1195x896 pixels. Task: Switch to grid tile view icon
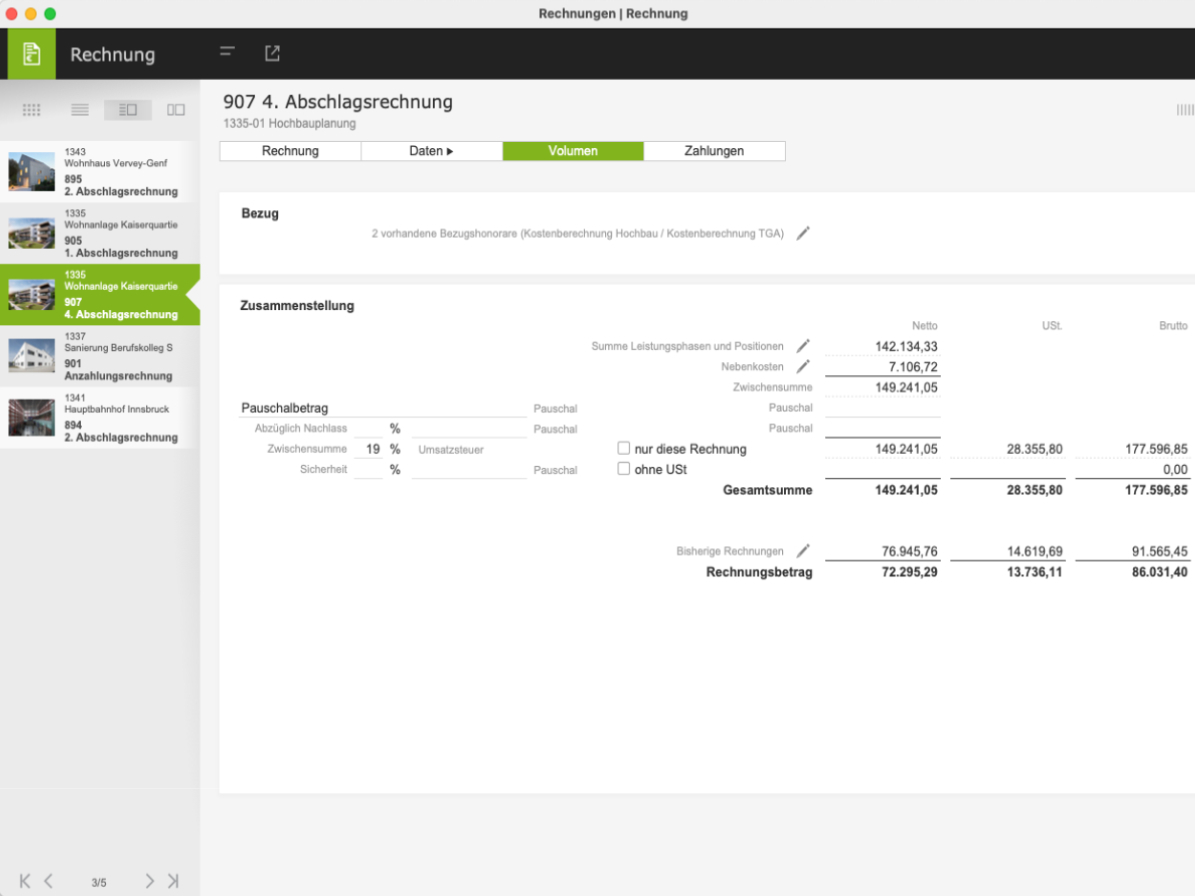click(x=31, y=110)
